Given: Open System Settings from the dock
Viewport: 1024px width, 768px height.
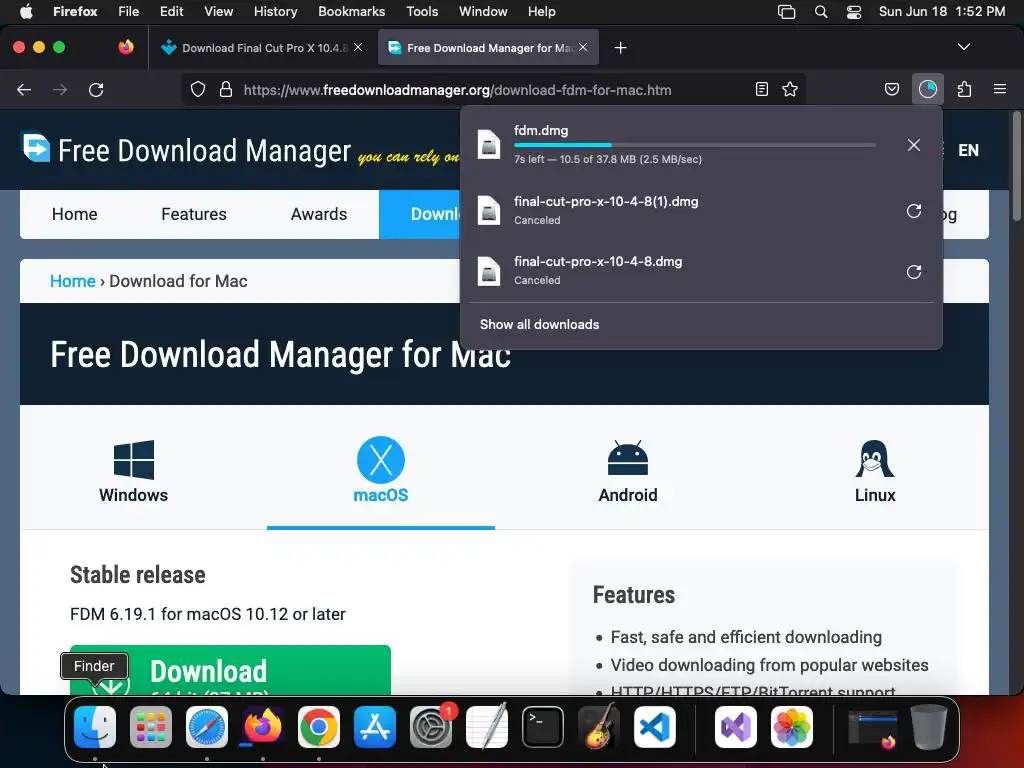Looking at the screenshot, I should tap(431, 726).
